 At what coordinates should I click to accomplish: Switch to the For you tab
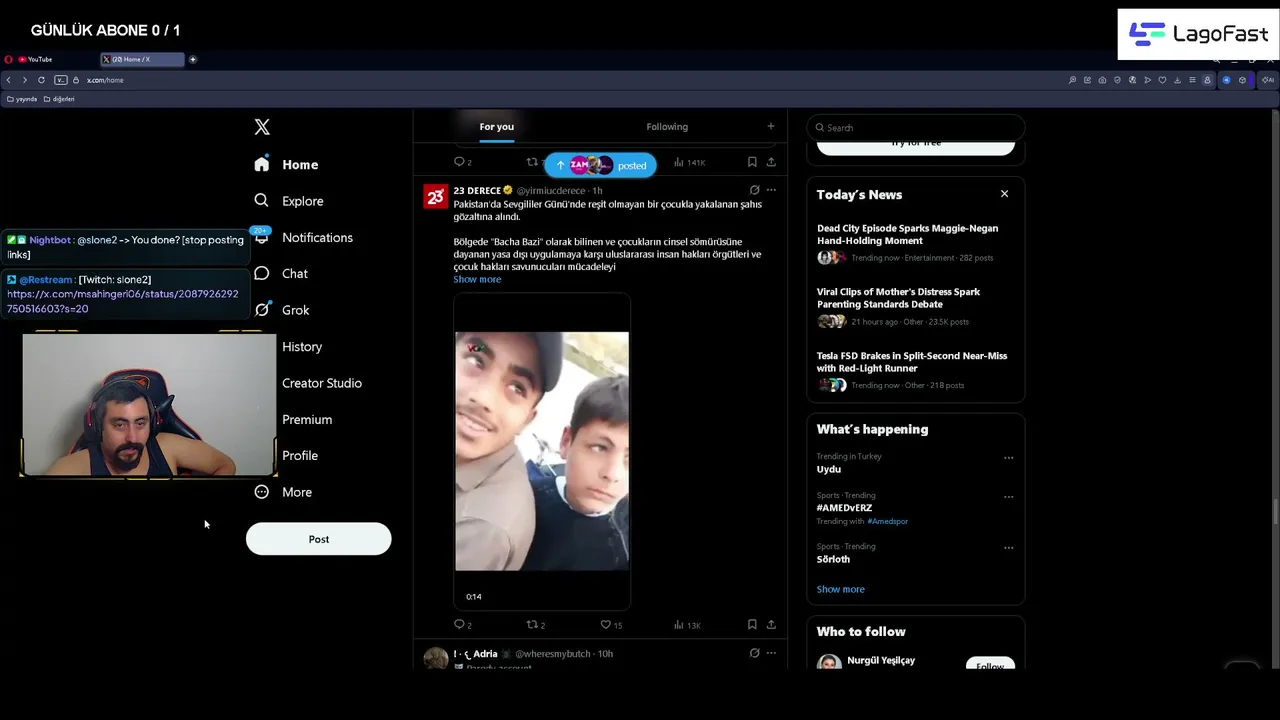(496, 127)
